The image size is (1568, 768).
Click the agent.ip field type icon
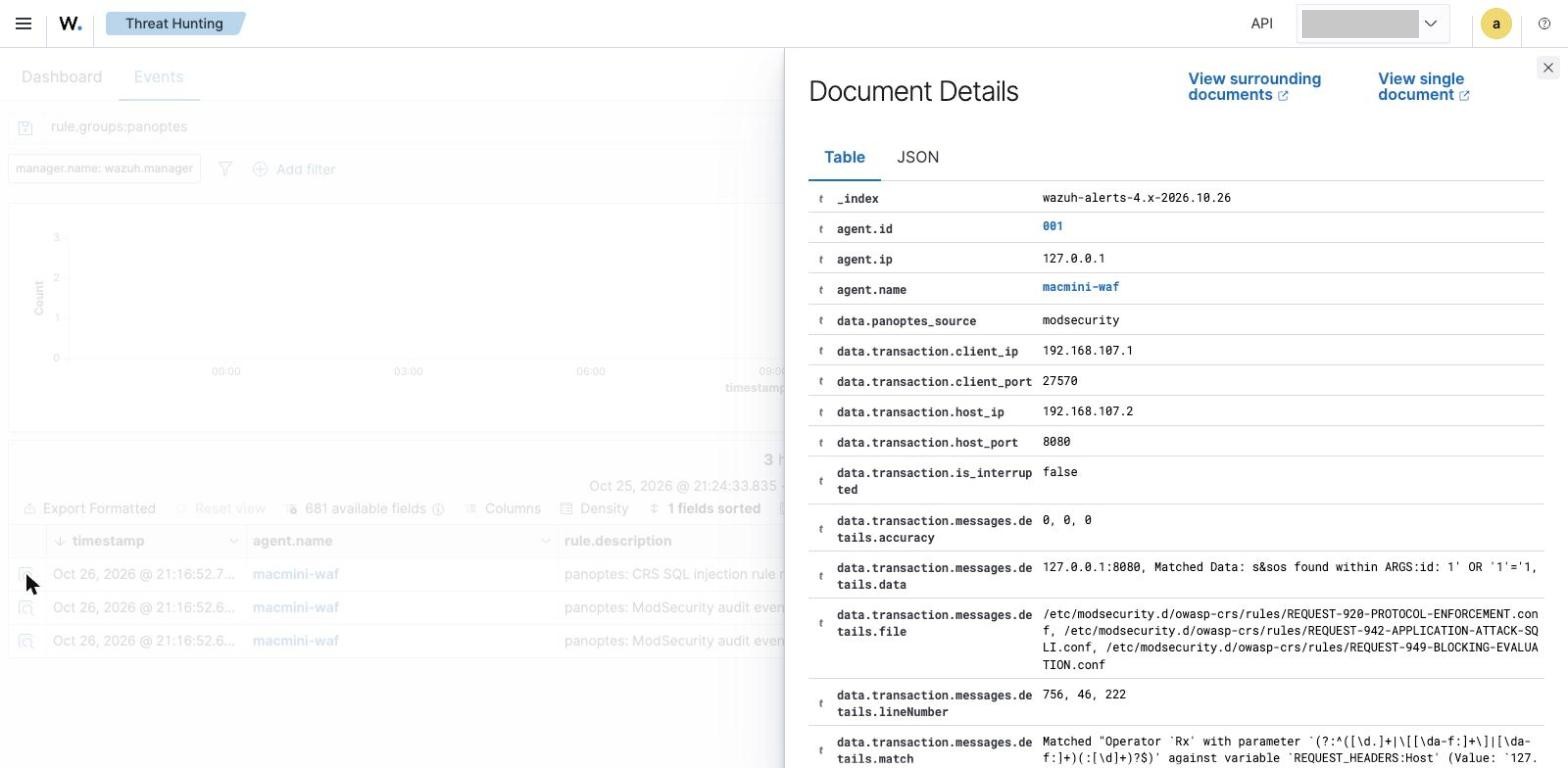[821, 259]
